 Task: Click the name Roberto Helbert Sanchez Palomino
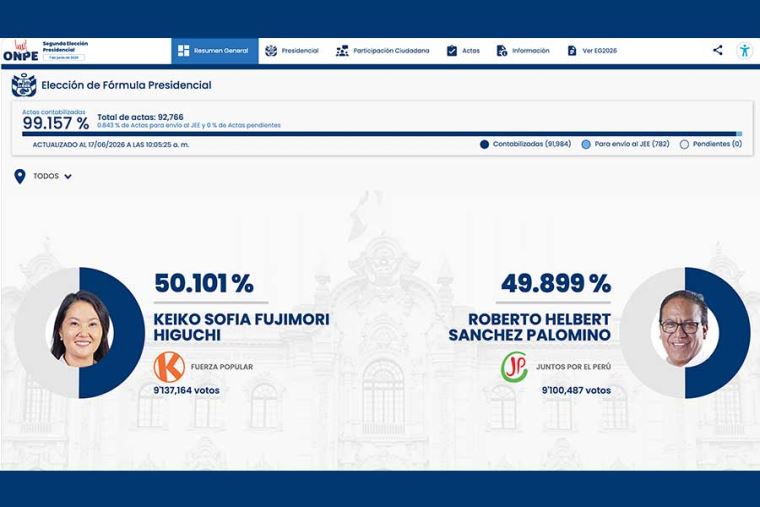[529, 327]
